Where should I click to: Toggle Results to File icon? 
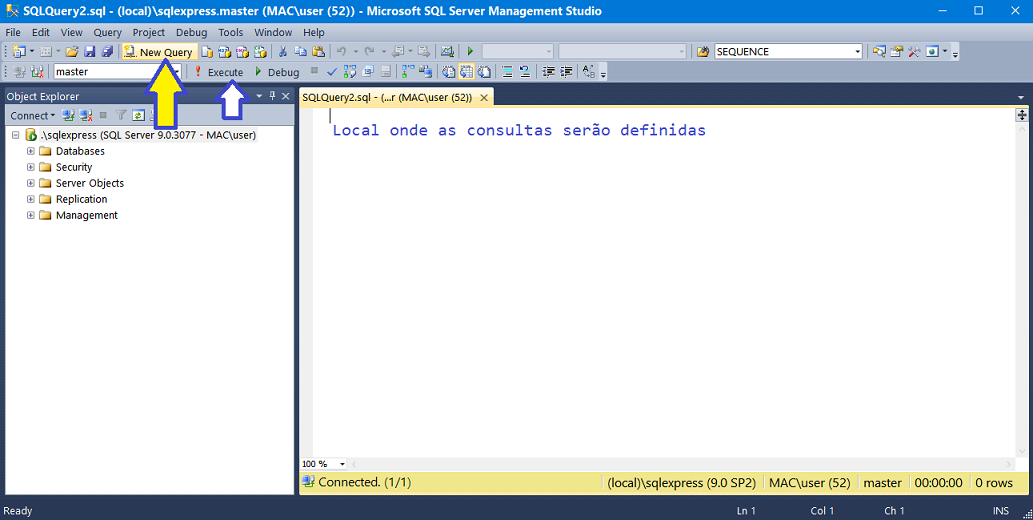click(x=484, y=72)
